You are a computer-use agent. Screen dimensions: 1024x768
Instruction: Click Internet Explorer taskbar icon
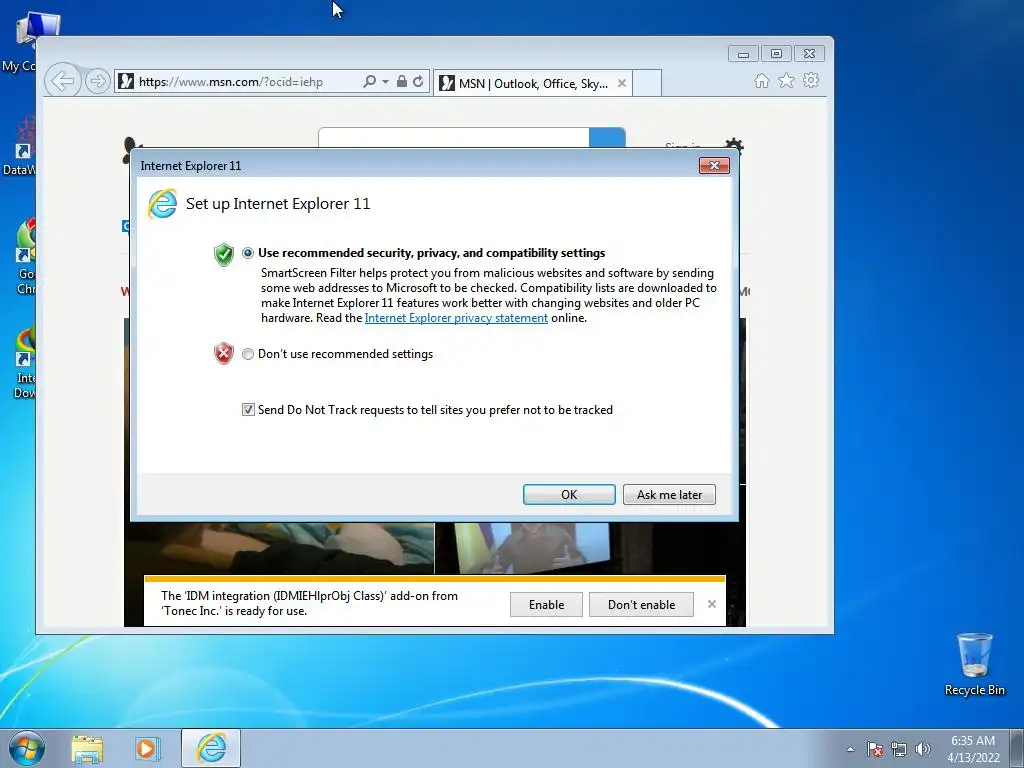[x=211, y=748]
